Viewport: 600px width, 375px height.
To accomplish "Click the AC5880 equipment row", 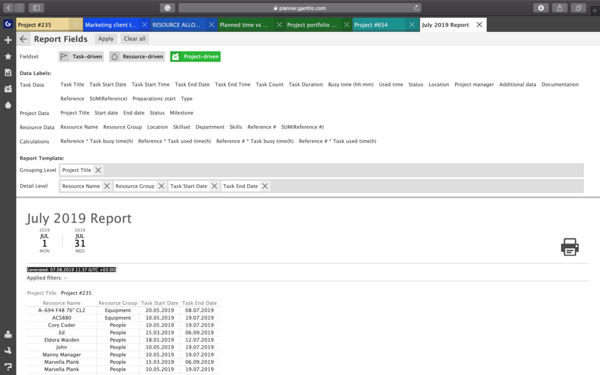I will pos(123,318).
